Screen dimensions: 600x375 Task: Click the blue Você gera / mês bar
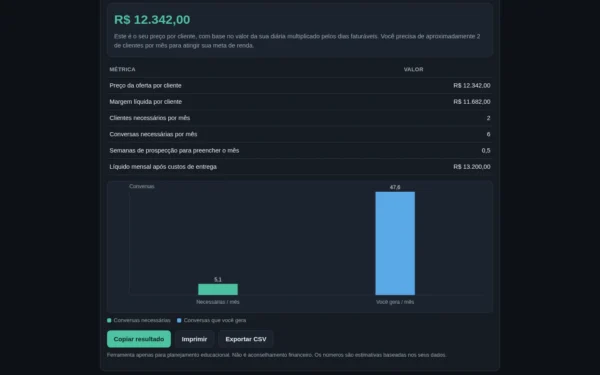tap(395, 243)
